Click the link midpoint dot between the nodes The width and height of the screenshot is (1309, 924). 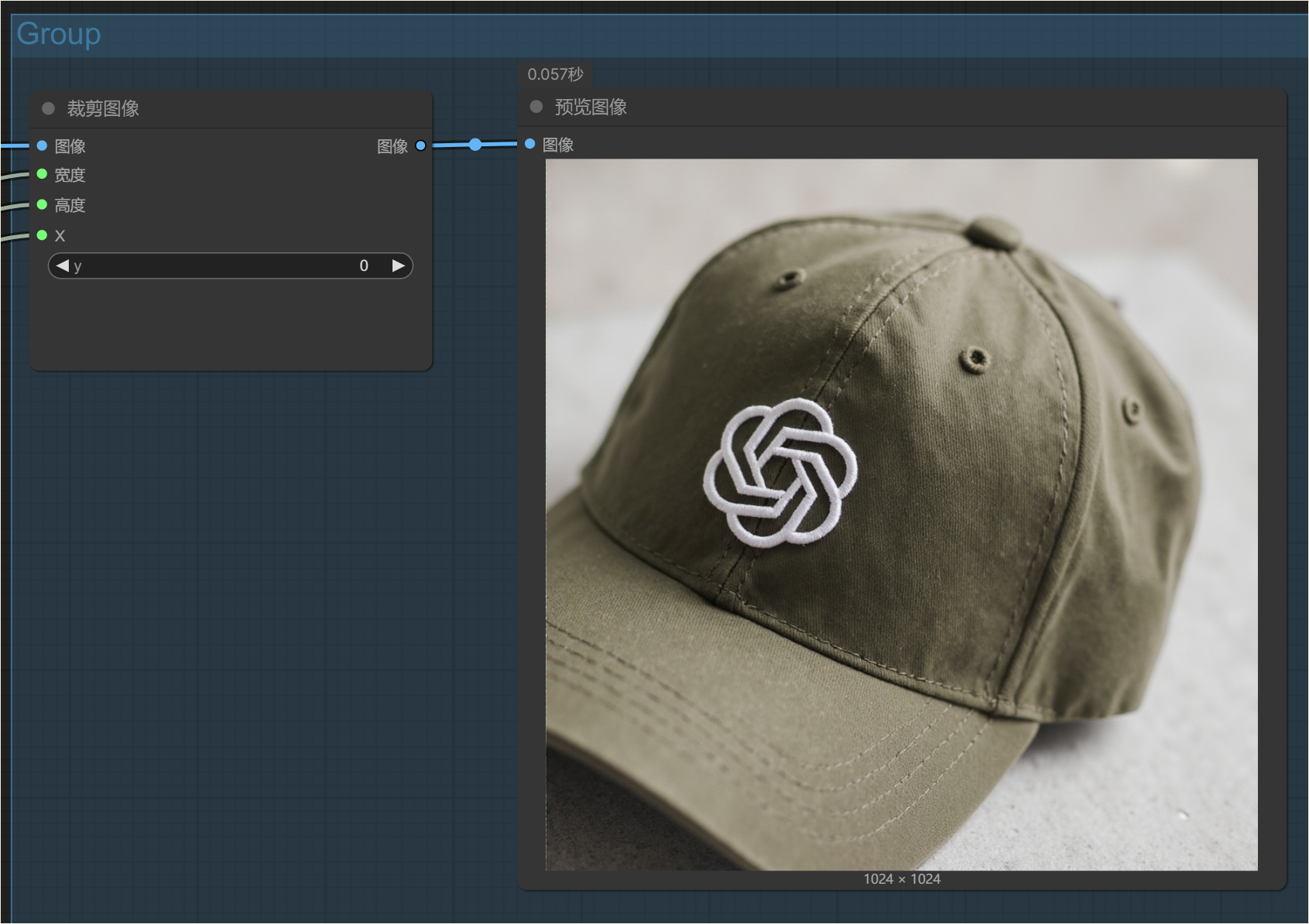tap(475, 145)
